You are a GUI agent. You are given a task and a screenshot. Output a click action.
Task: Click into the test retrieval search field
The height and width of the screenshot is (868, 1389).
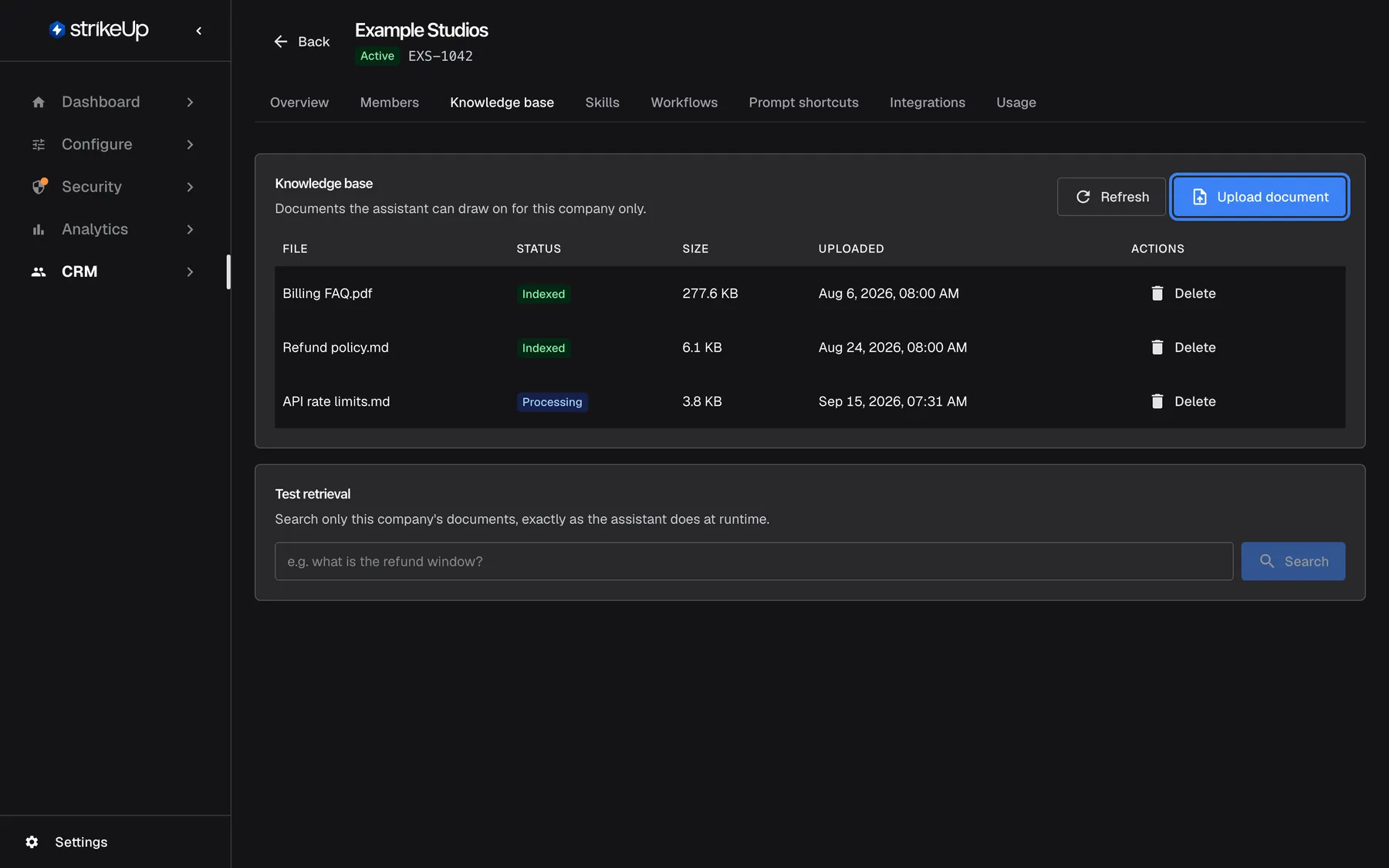coord(754,561)
